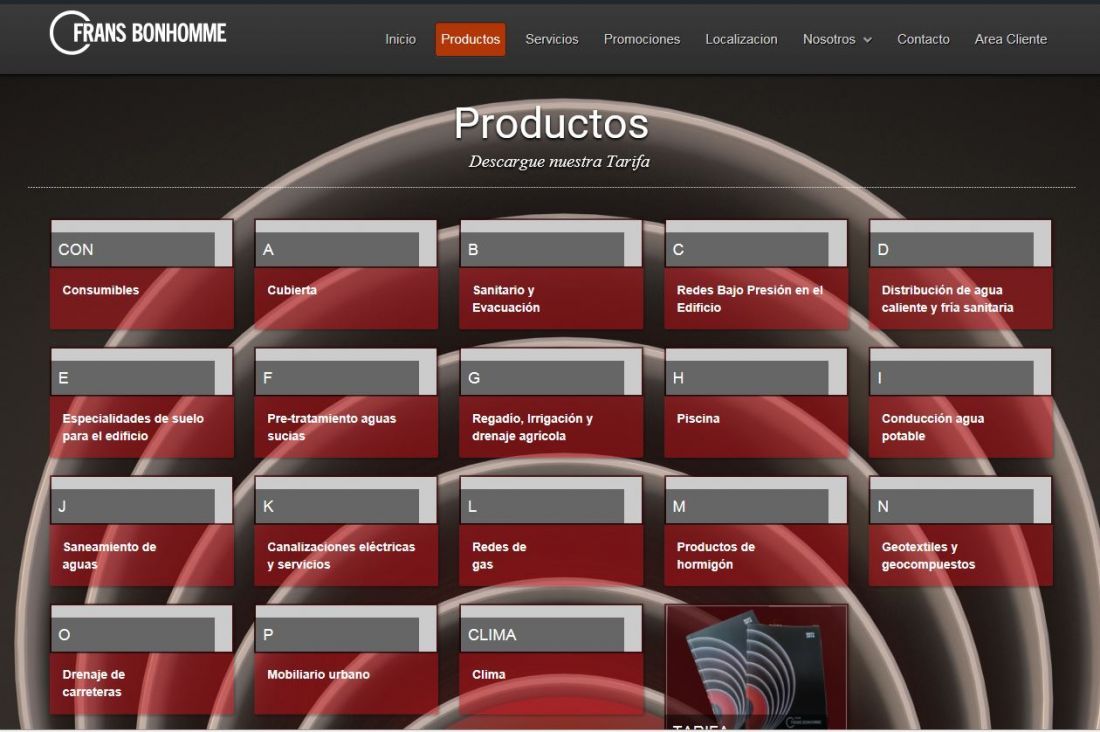Select the Mobiliario urbano category
Screen dimensions: 1100x732
[x=346, y=660]
